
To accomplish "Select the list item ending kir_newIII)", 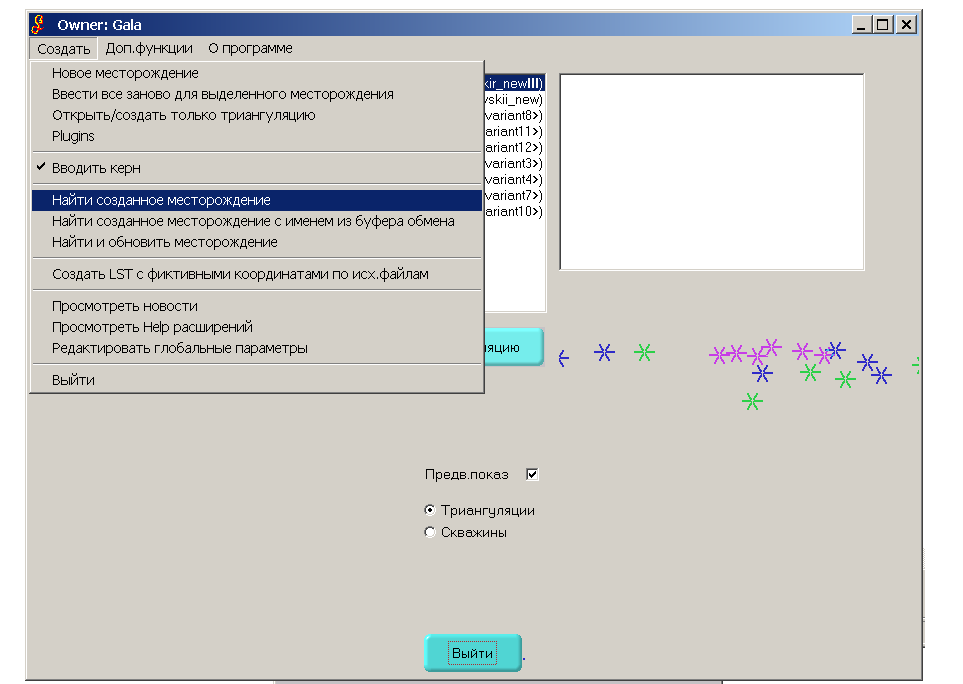I will point(514,84).
